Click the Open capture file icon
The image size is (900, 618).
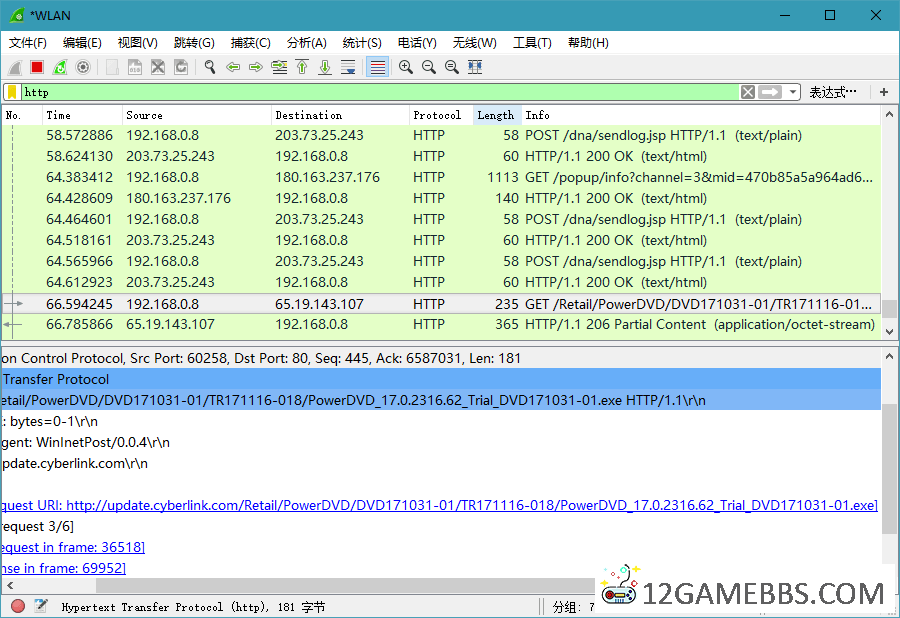(112, 68)
